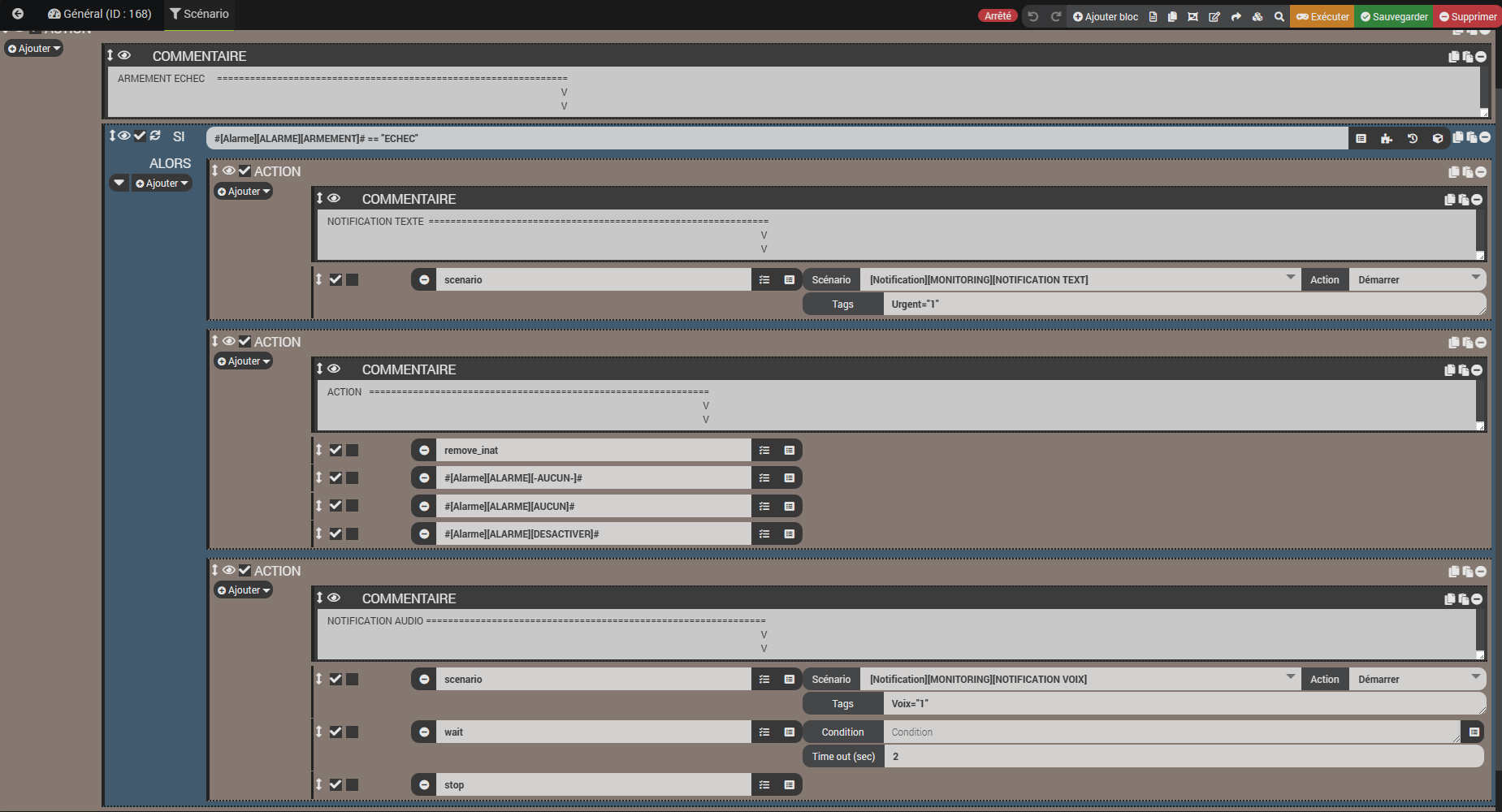The image size is (1502, 812).
Task: Toggle the enable checkmark in the SI row
Action: pyautogui.click(x=140, y=136)
